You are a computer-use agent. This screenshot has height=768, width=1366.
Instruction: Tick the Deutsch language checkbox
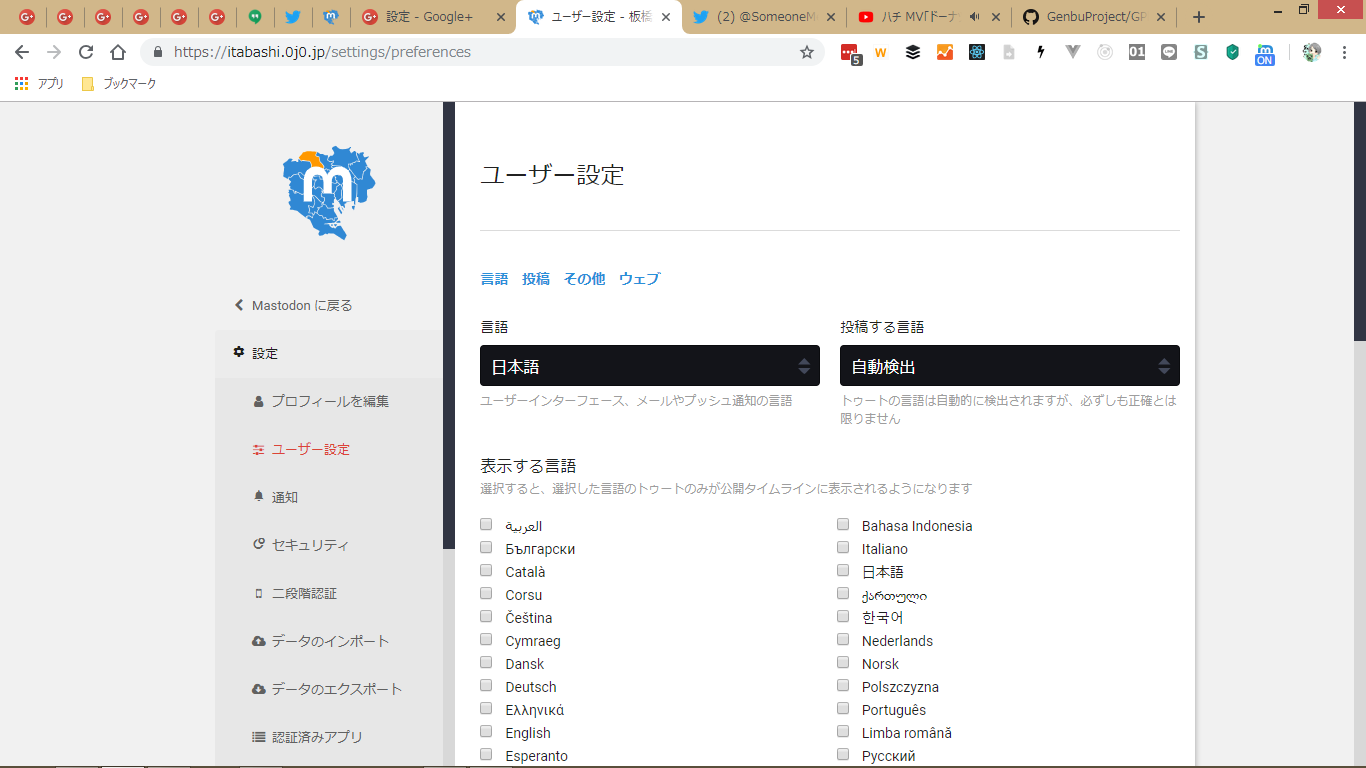coord(486,686)
